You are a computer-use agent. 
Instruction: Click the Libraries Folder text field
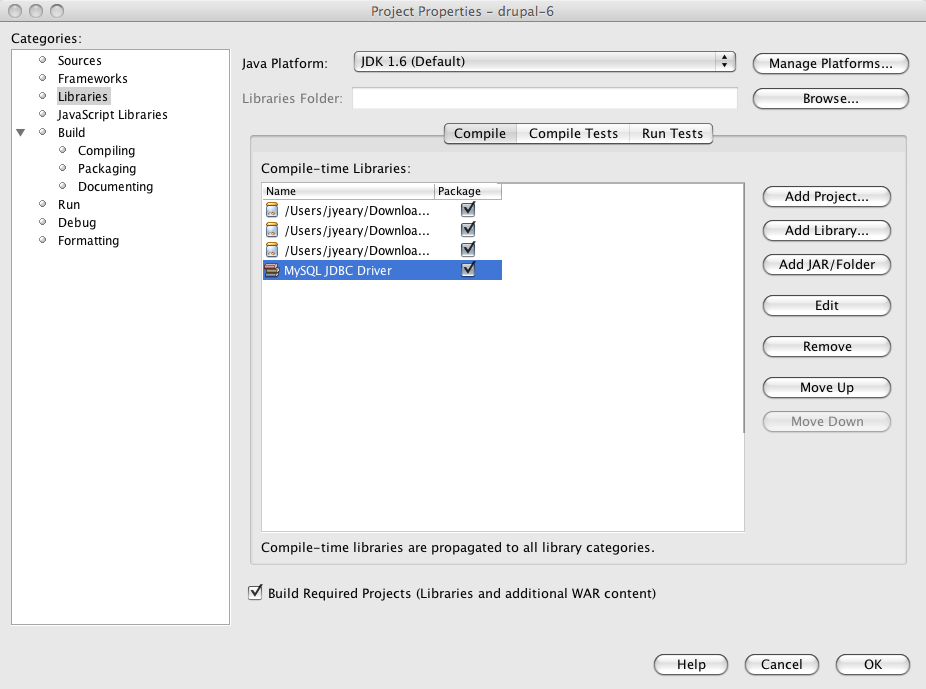pyautogui.click(x=544, y=99)
